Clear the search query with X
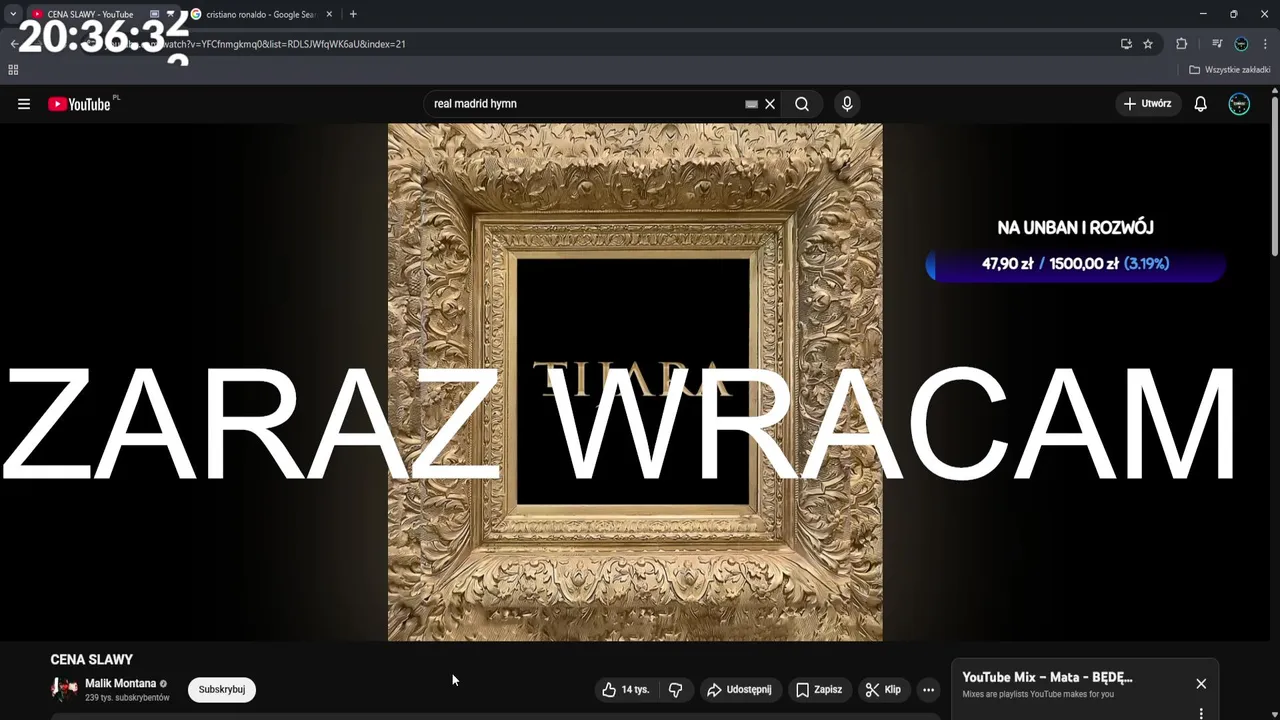This screenshot has width=1280, height=720. (770, 104)
